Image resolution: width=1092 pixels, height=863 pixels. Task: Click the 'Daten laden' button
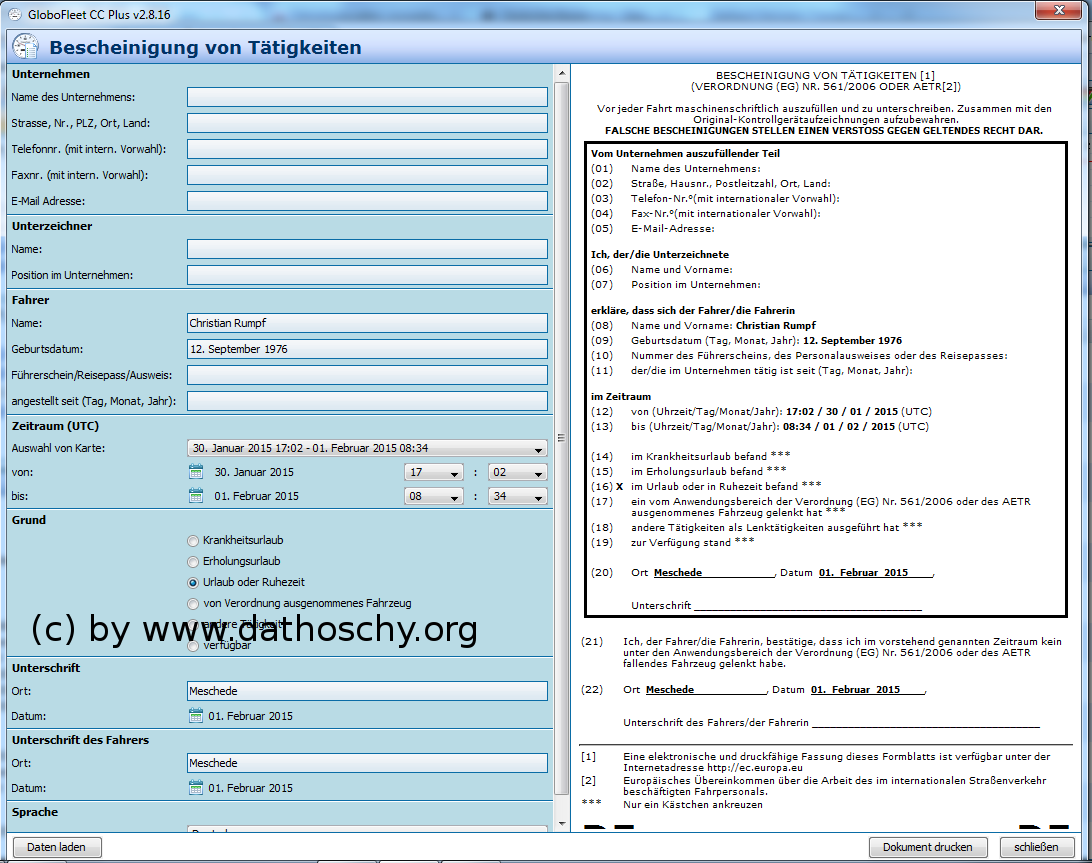click(56, 847)
